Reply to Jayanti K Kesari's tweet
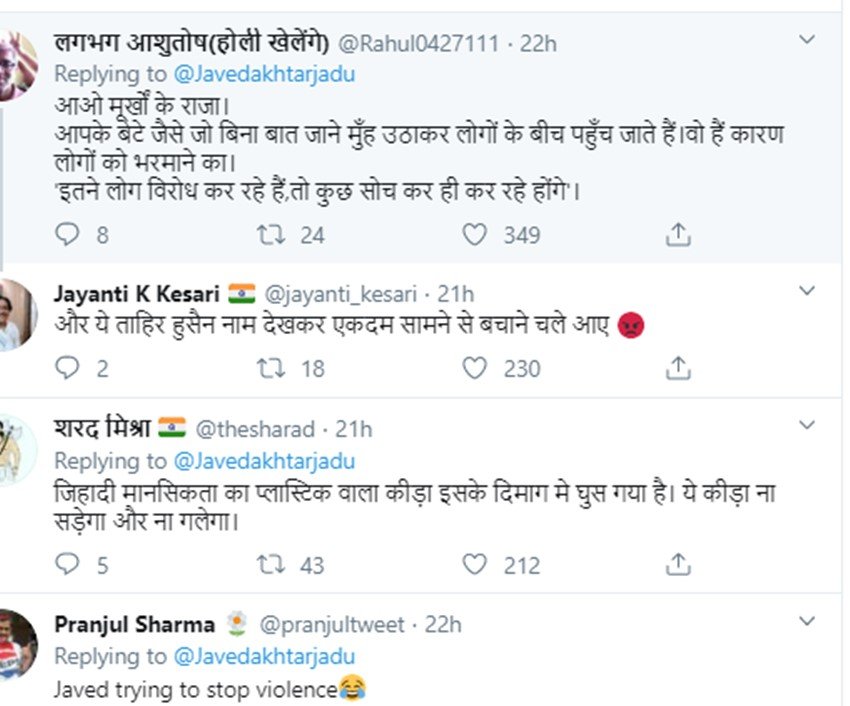Image resolution: width=850 pixels, height=706 pixels. pyautogui.click(x=67, y=369)
